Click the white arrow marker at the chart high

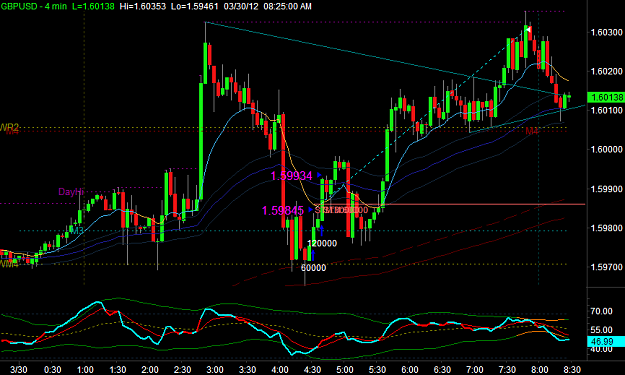528,29
